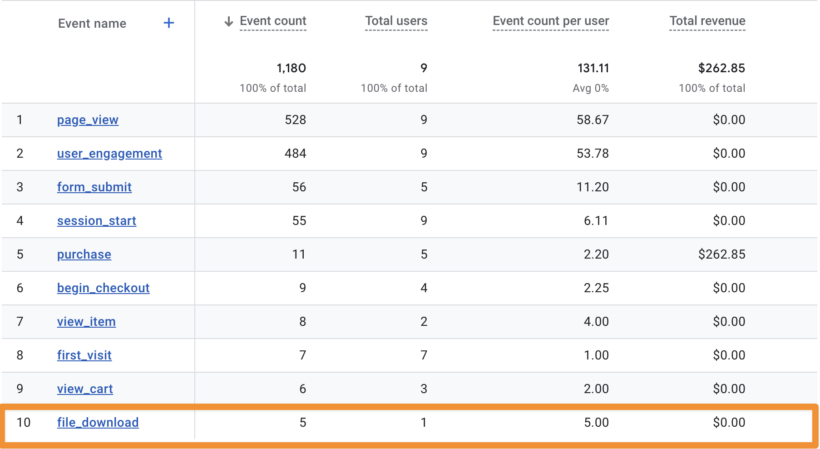This screenshot has width=820, height=449.
Task: Click view_cart per-user value 2.00
Action: point(596,389)
